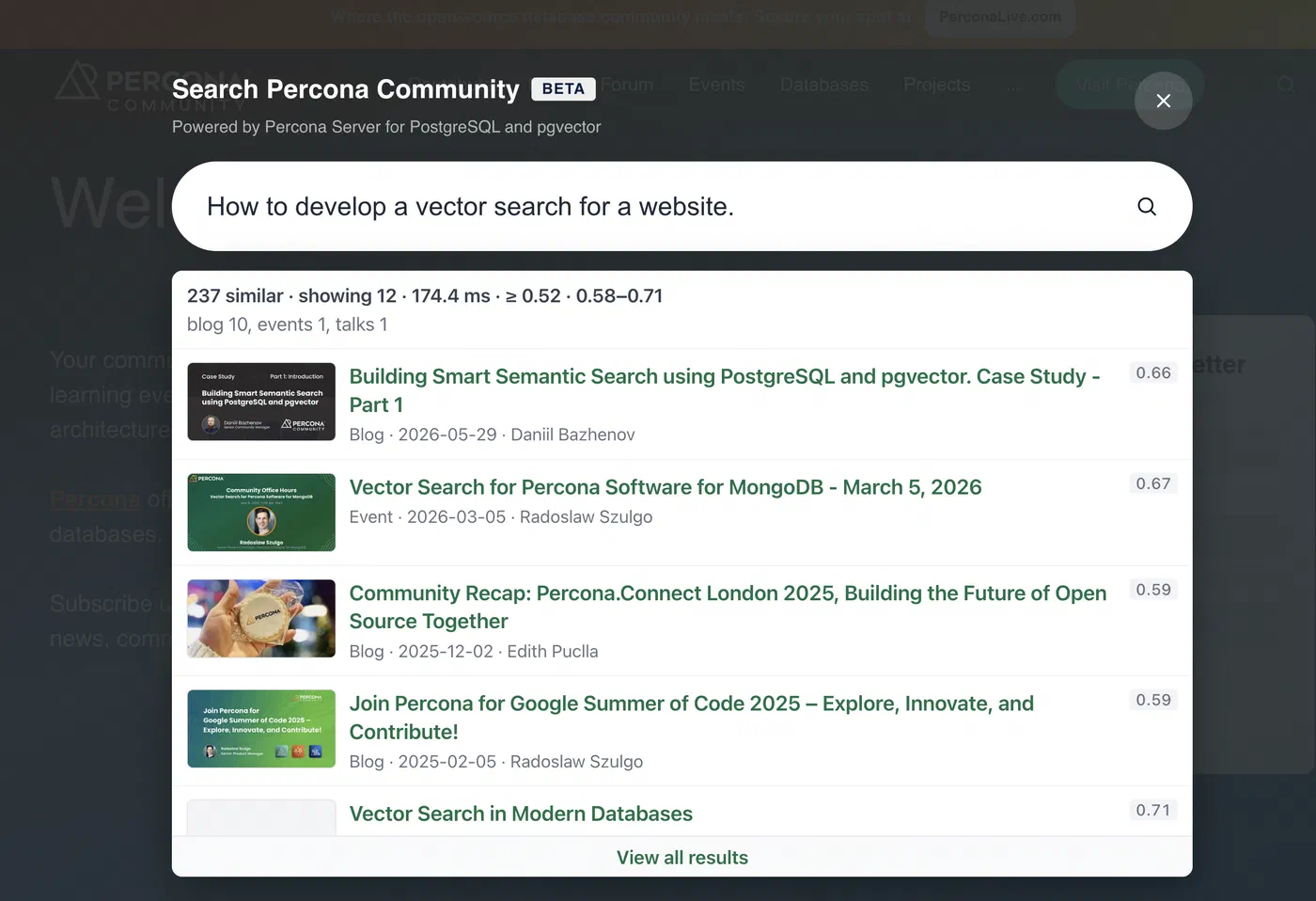The width and height of the screenshot is (1316, 901).
Task: Open the Building Smart Semantic Search case study result
Action: pos(725,390)
